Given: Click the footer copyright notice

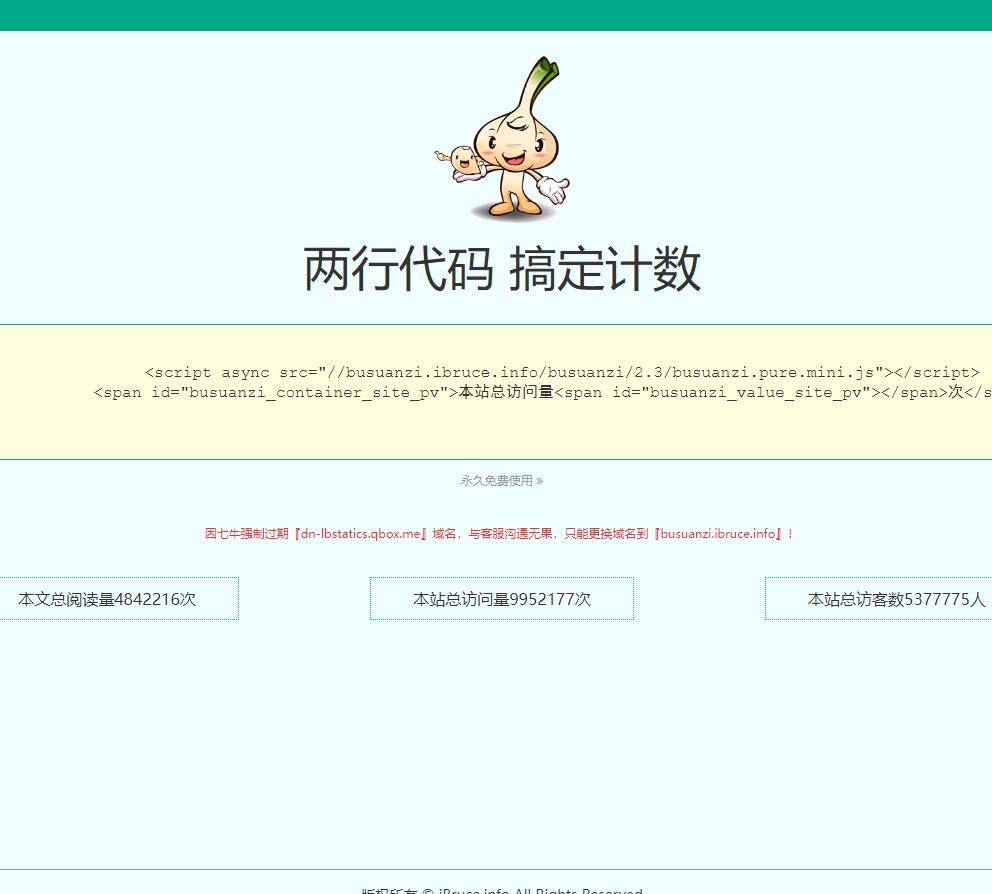Looking at the screenshot, I should click(500, 890).
